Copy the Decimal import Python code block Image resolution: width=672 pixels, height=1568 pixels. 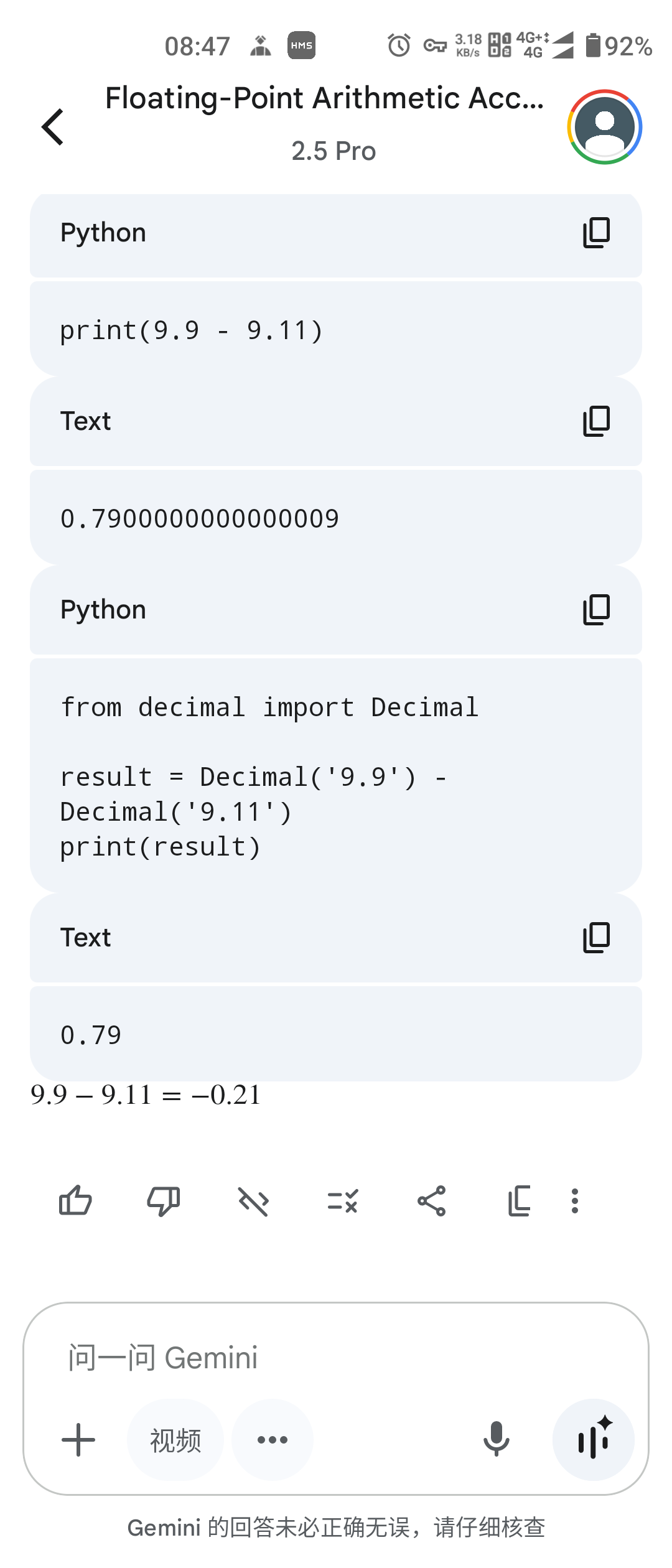596,610
